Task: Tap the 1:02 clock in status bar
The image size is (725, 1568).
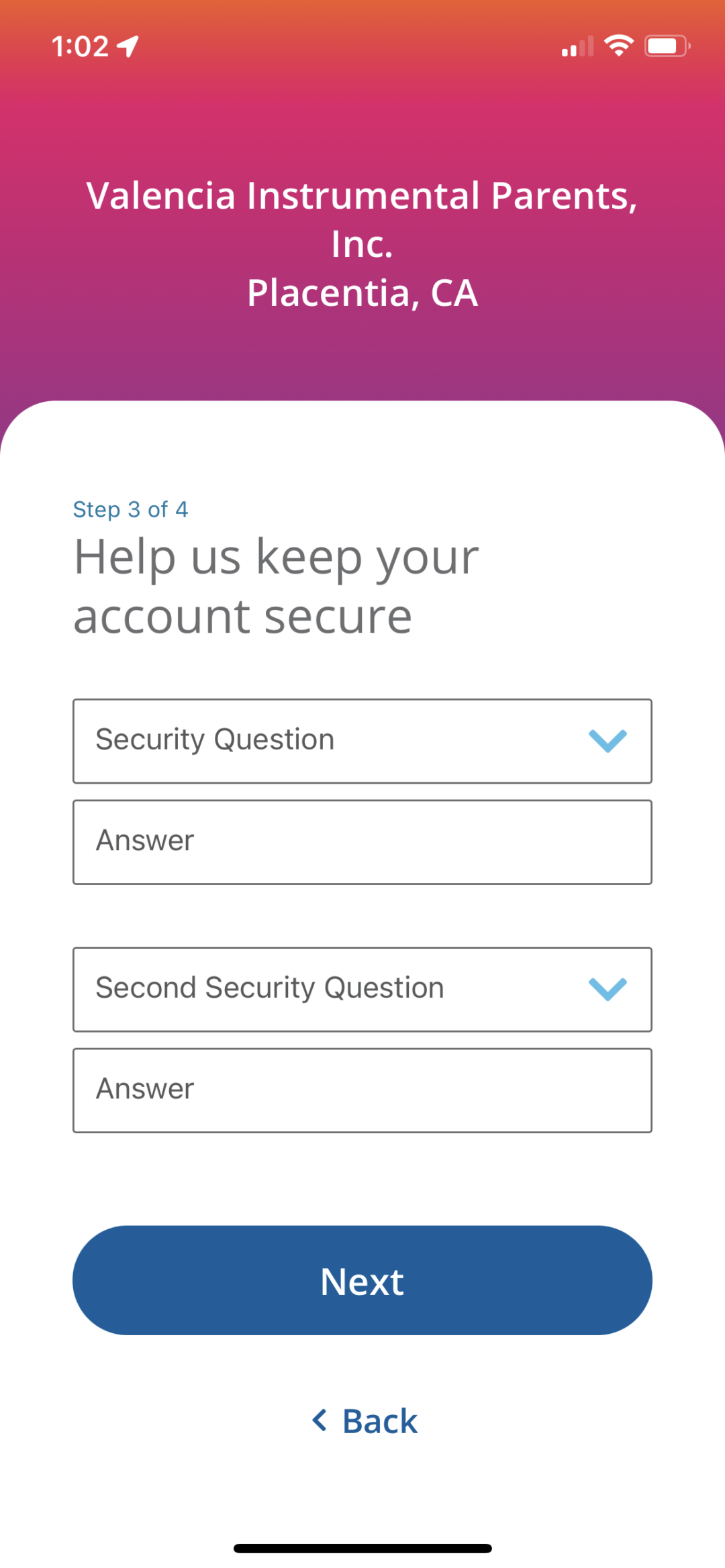Action: point(80,46)
